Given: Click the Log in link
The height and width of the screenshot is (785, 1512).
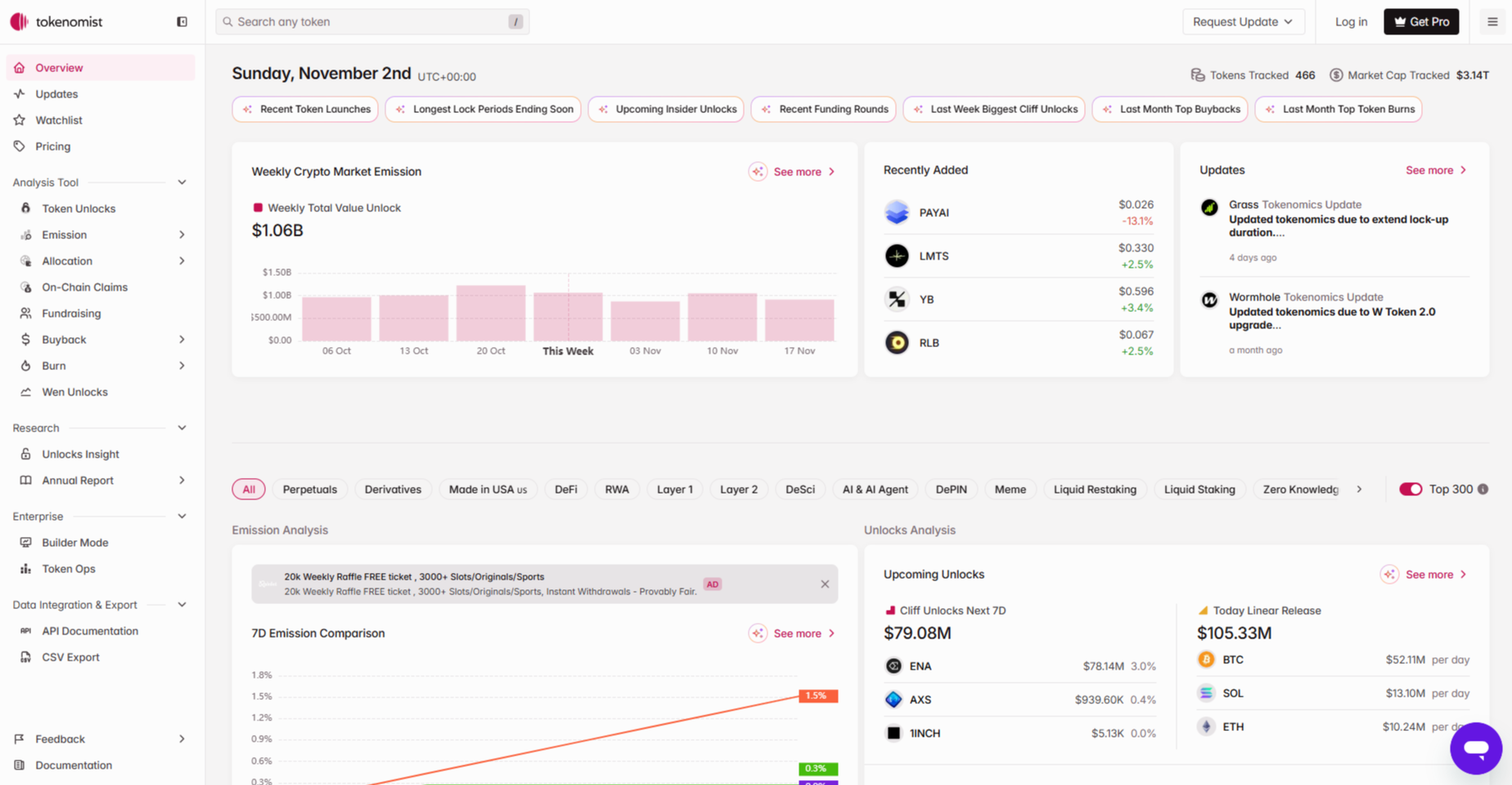Looking at the screenshot, I should click(x=1351, y=22).
